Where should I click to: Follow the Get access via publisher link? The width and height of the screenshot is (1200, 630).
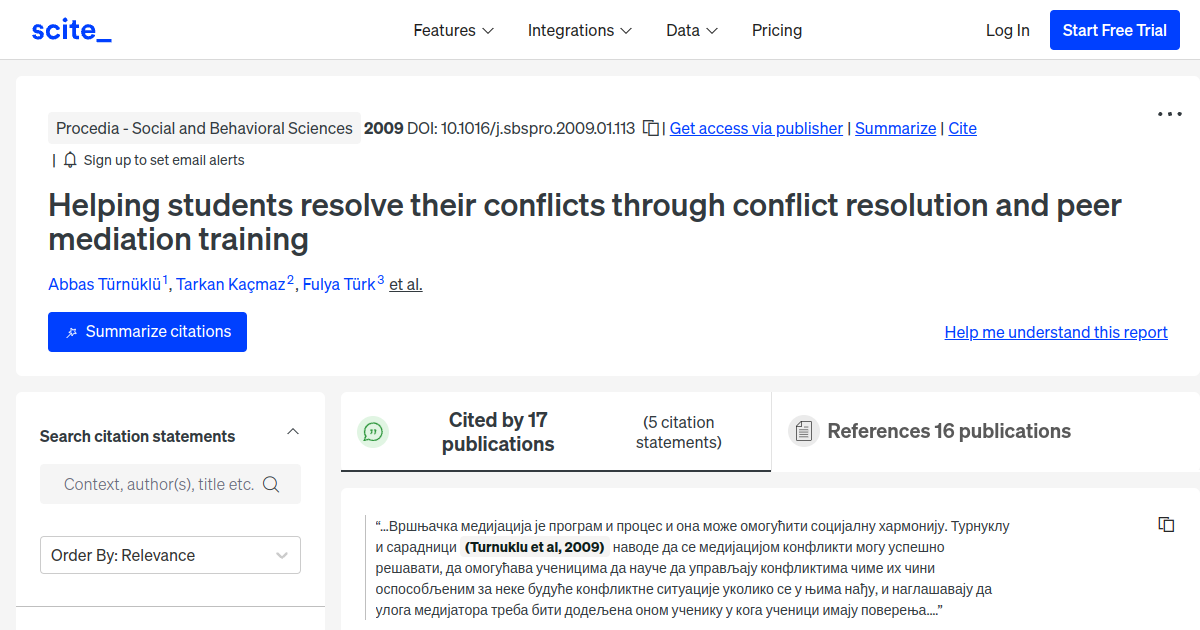coord(755,128)
